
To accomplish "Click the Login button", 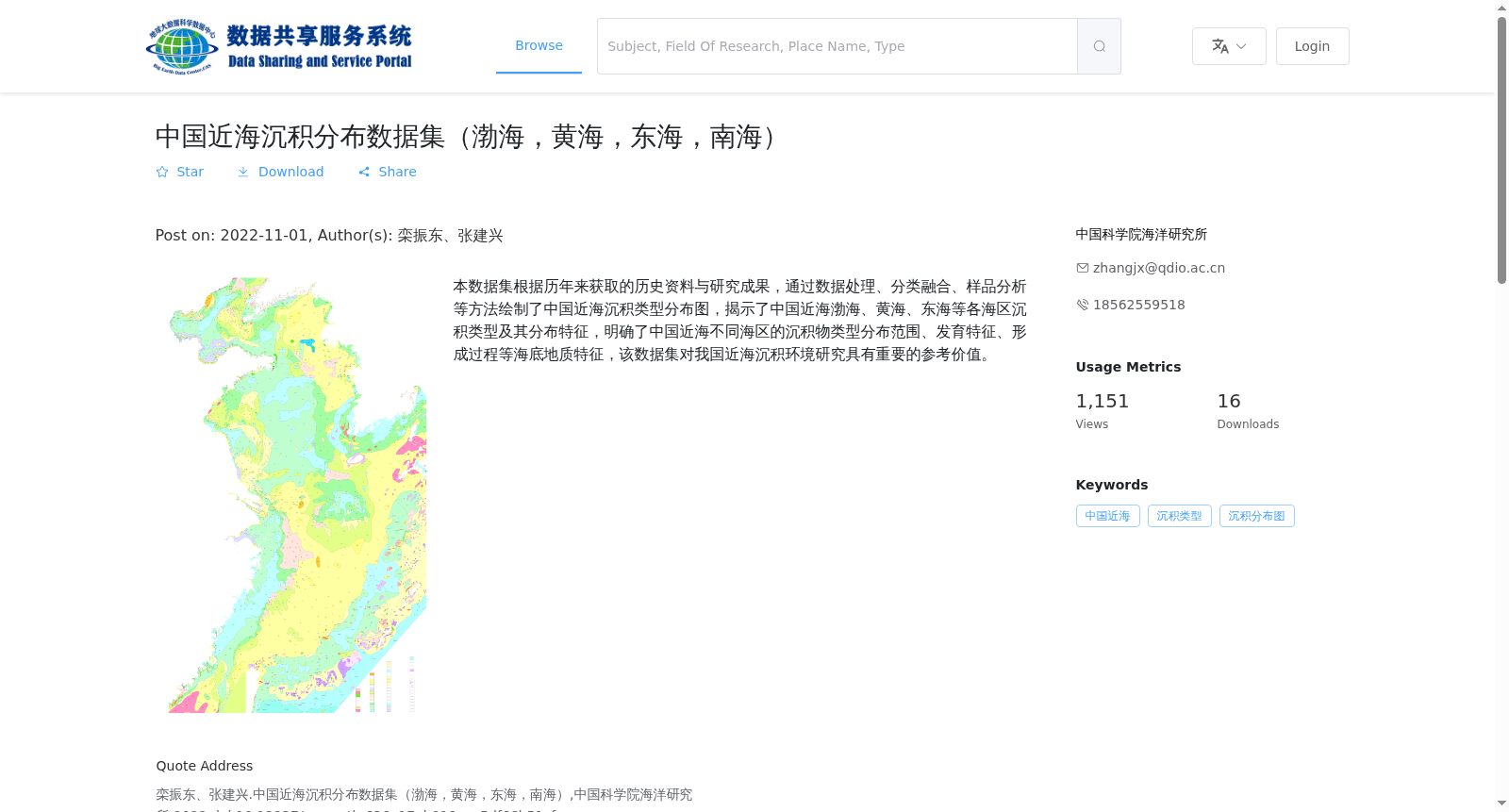I will tap(1312, 46).
